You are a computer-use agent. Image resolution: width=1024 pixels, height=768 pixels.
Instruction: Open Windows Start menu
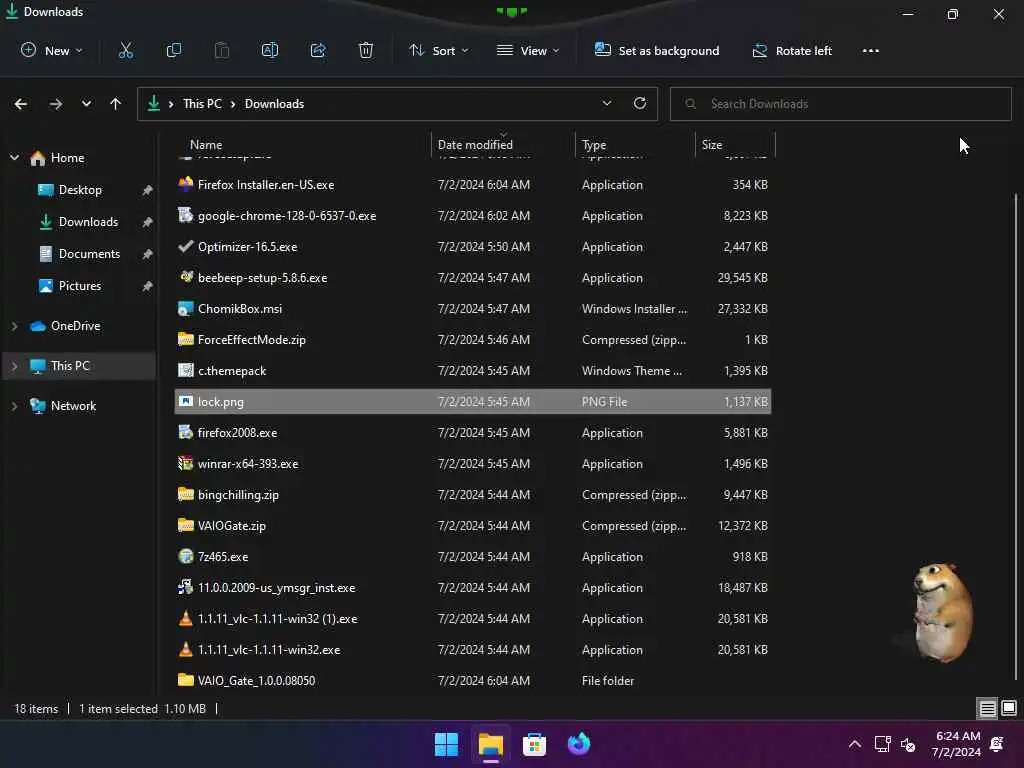[446, 744]
